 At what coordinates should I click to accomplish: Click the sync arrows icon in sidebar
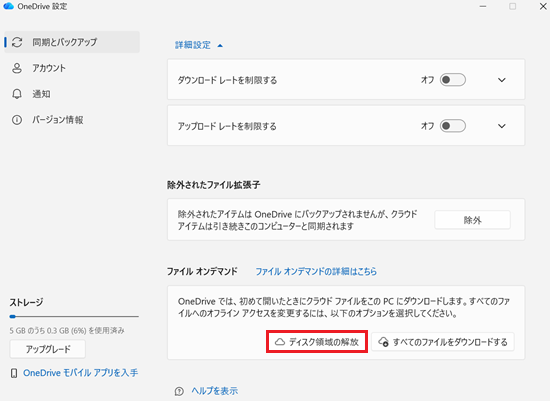tap(17, 42)
